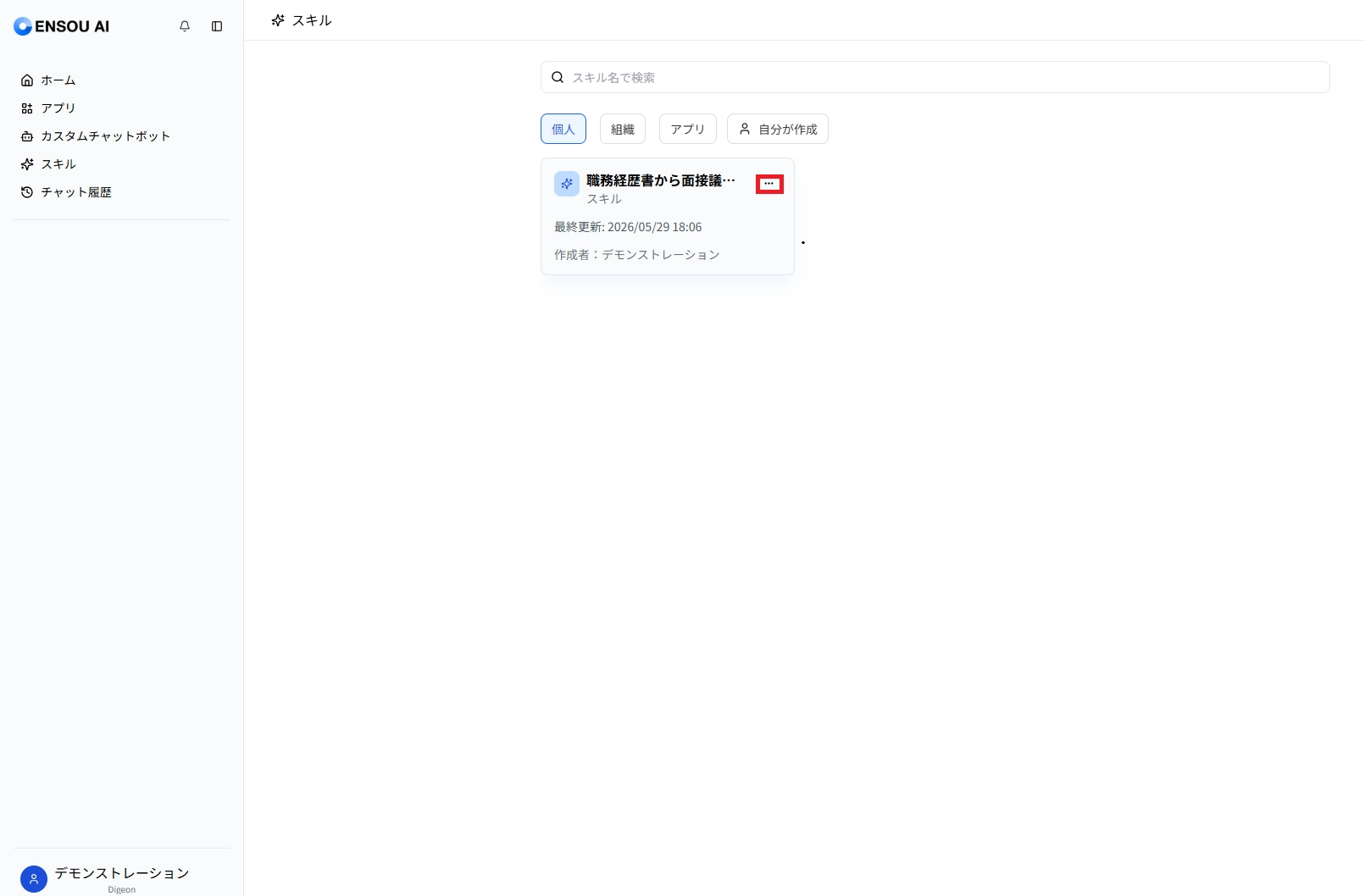Collapse the sidebar with panel icon
The width and height of the screenshot is (1365, 896).
(217, 26)
